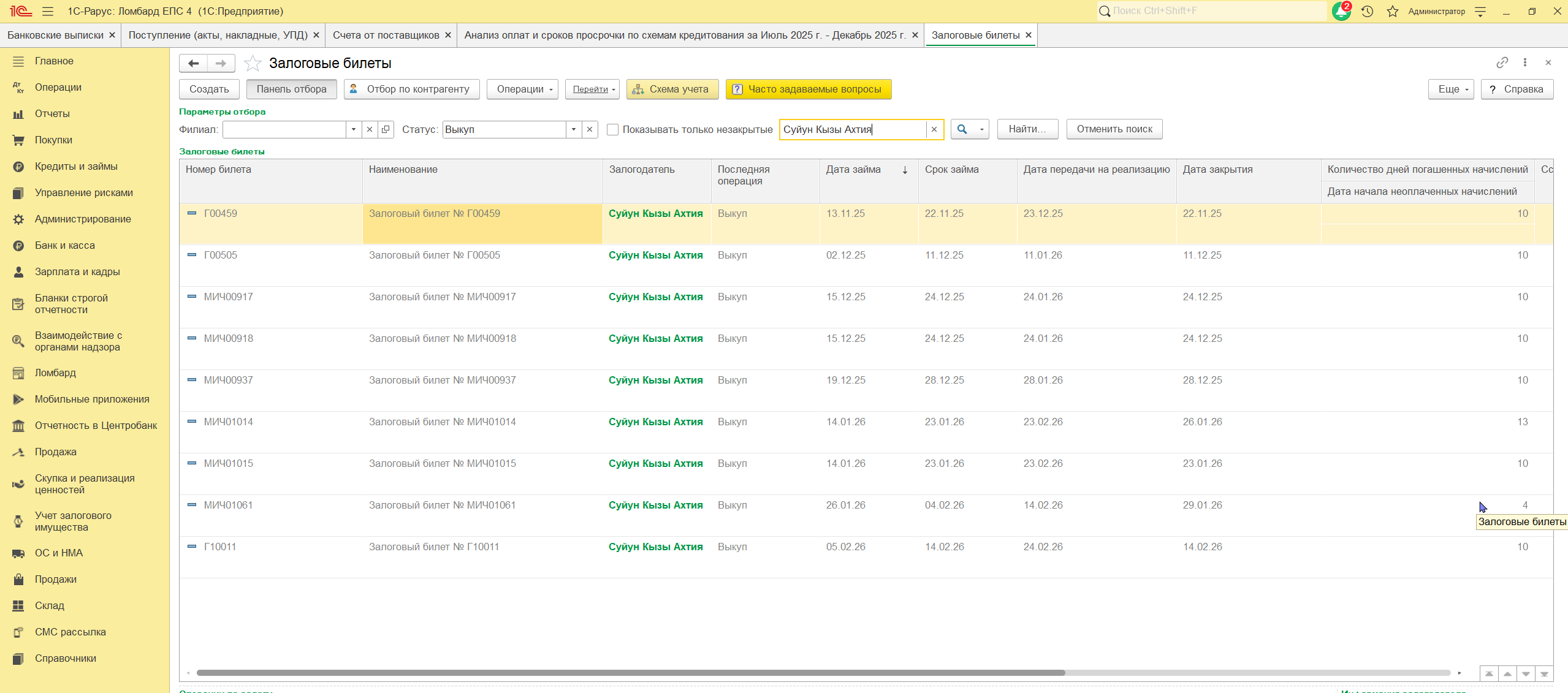
Task: Enable Показывать только незакрытые checkbox
Action: pos(612,129)
